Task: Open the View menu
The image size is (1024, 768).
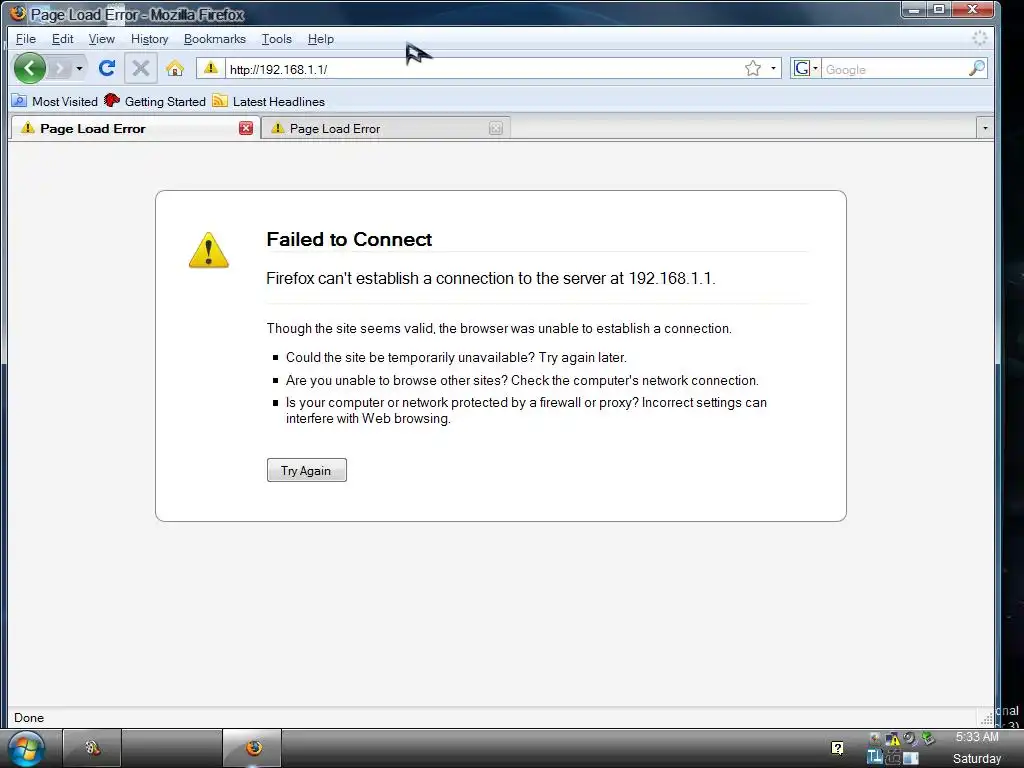Action: coord(102,39)
